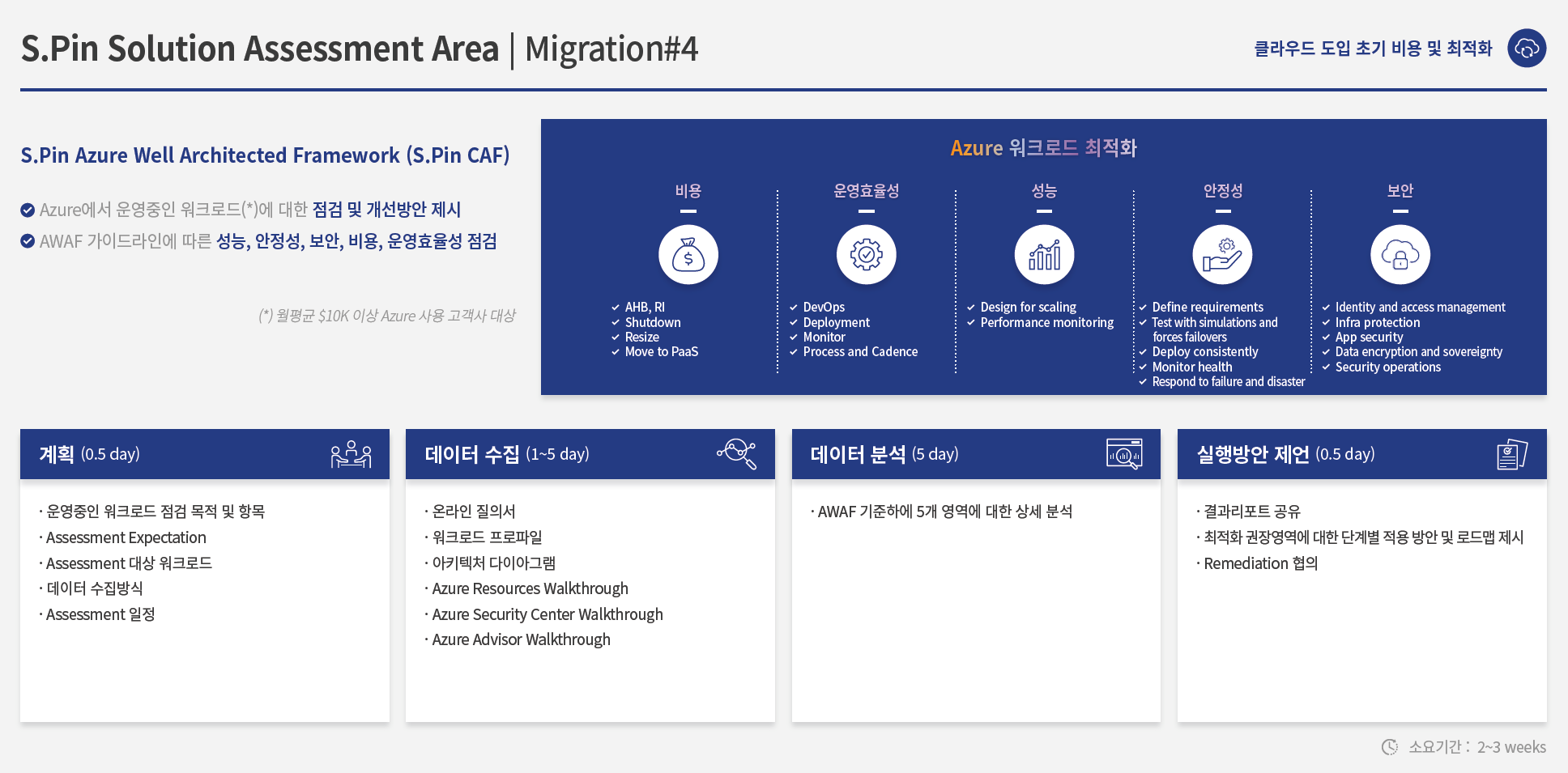This screenshot has width=1568, height=773.
Task: Click the Migration#4 heading text
Action: tap(611, 49)
